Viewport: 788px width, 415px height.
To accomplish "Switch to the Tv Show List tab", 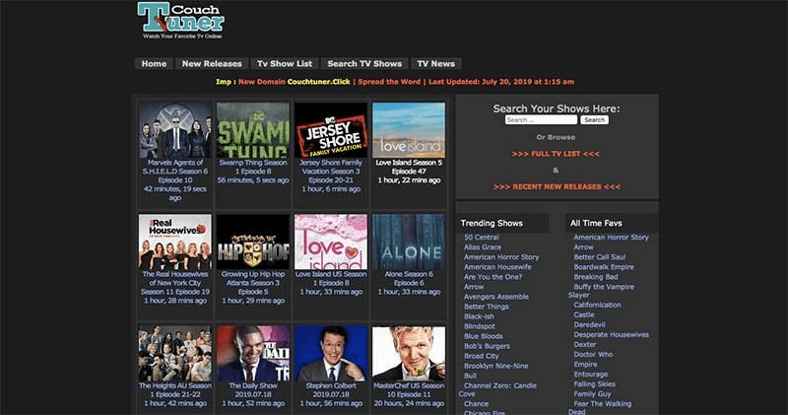I will pyautogui.click(x=284, y=64).
